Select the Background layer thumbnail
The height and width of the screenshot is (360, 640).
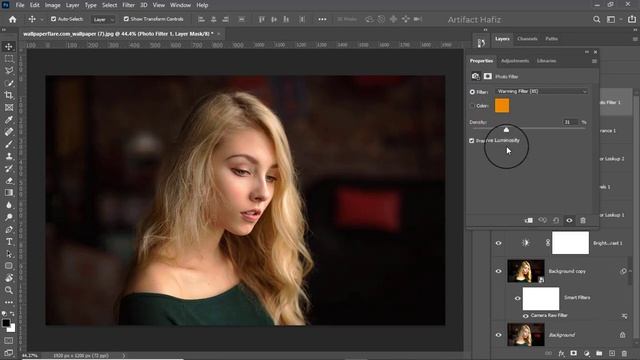(526, 335)
